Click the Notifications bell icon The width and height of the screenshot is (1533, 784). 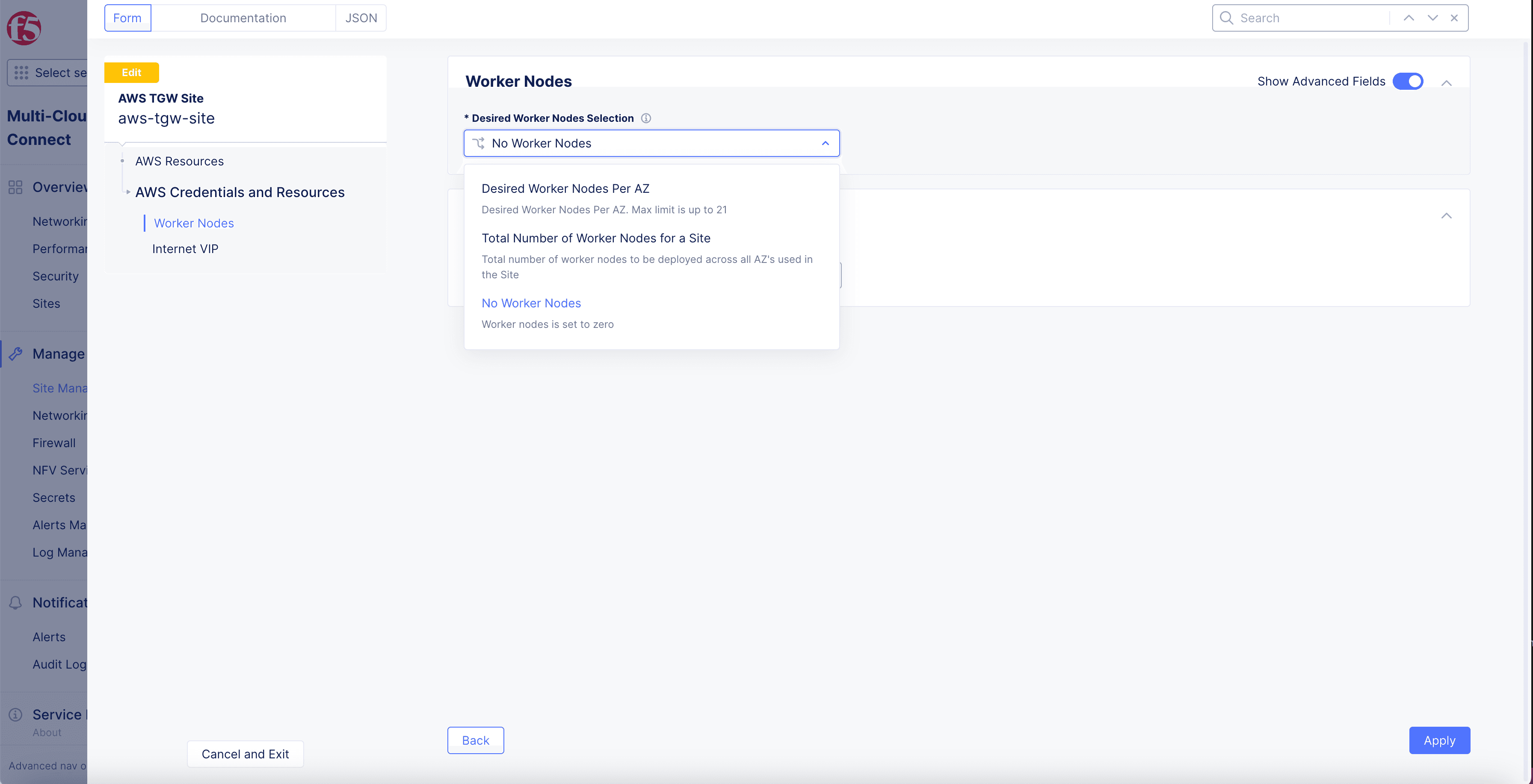15,603
